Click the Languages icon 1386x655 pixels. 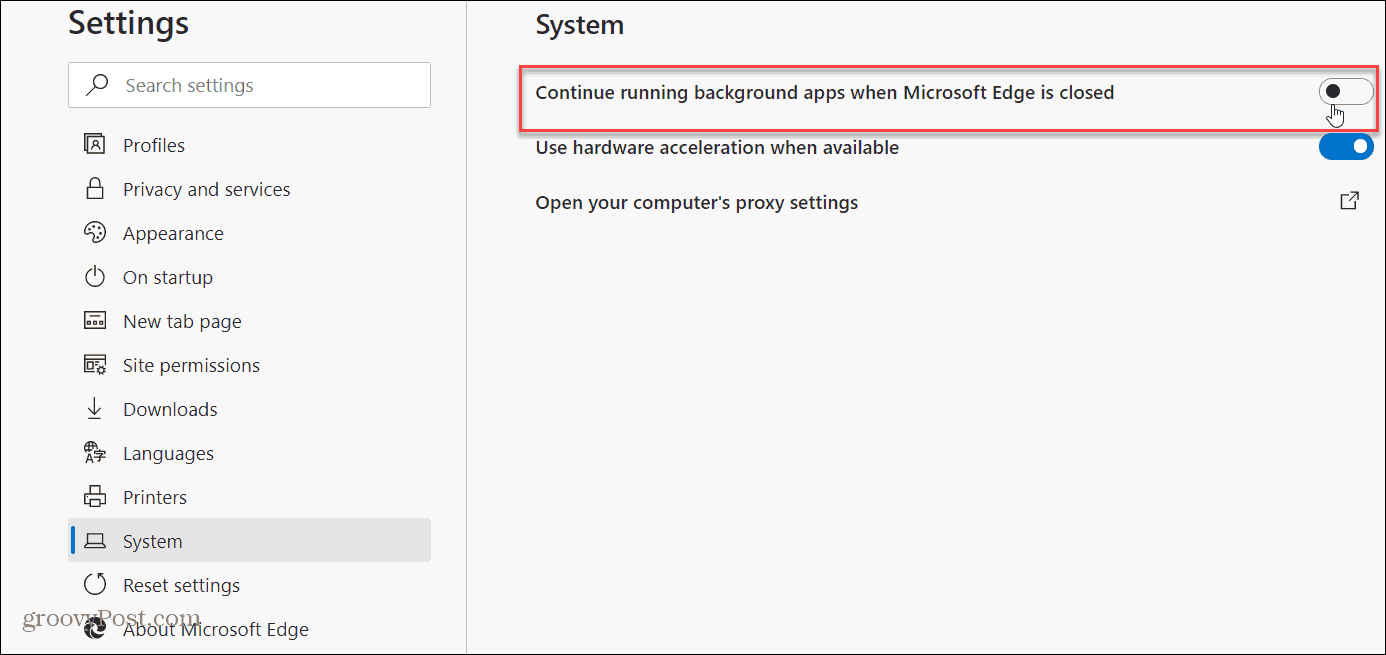(95, 453)
